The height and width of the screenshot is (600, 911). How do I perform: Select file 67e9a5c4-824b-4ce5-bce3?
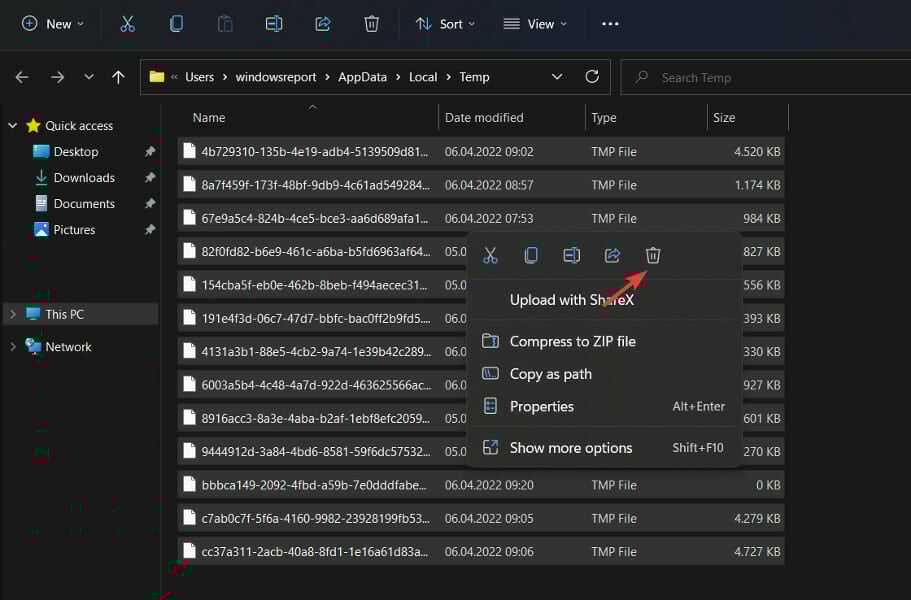(481, 218)
